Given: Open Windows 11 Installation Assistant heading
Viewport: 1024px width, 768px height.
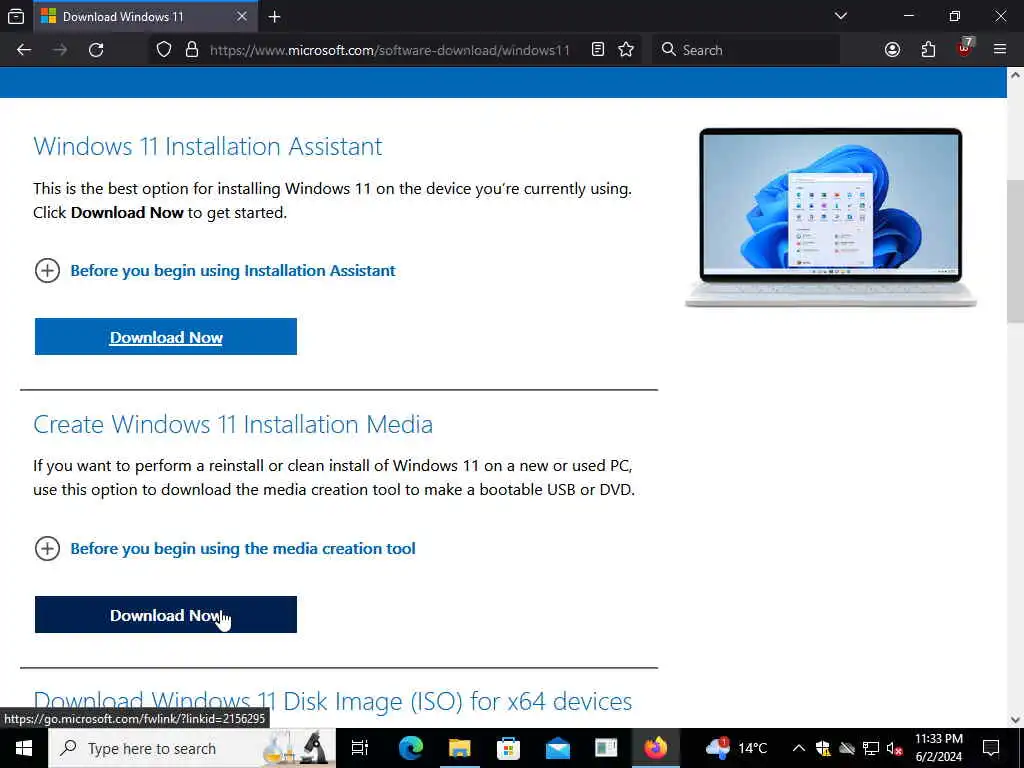Looking at the screenshot, I should [x=208, y=146].
